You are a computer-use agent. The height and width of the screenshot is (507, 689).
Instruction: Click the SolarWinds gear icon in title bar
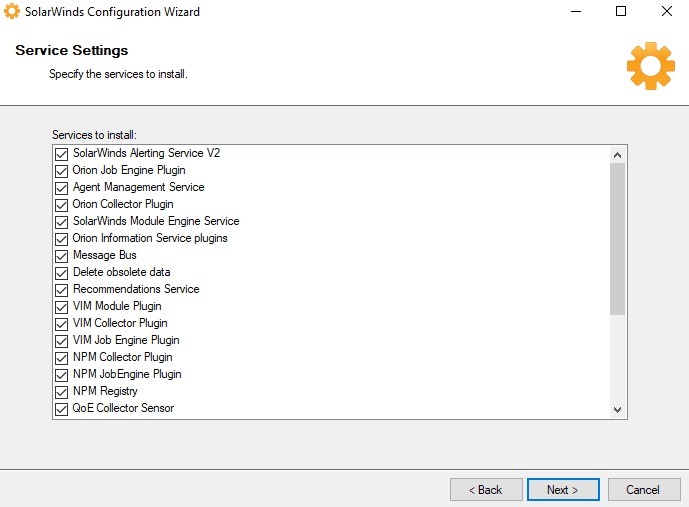12,12
